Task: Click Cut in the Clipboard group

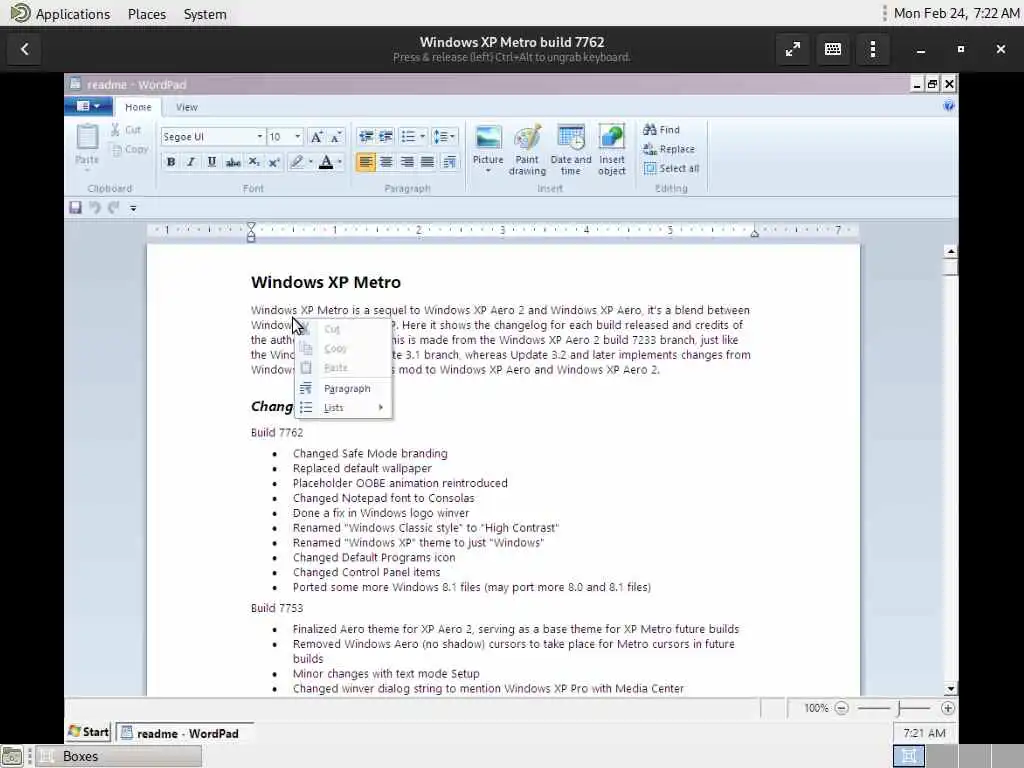Action: pyautogui.click(x=126, y=129)
